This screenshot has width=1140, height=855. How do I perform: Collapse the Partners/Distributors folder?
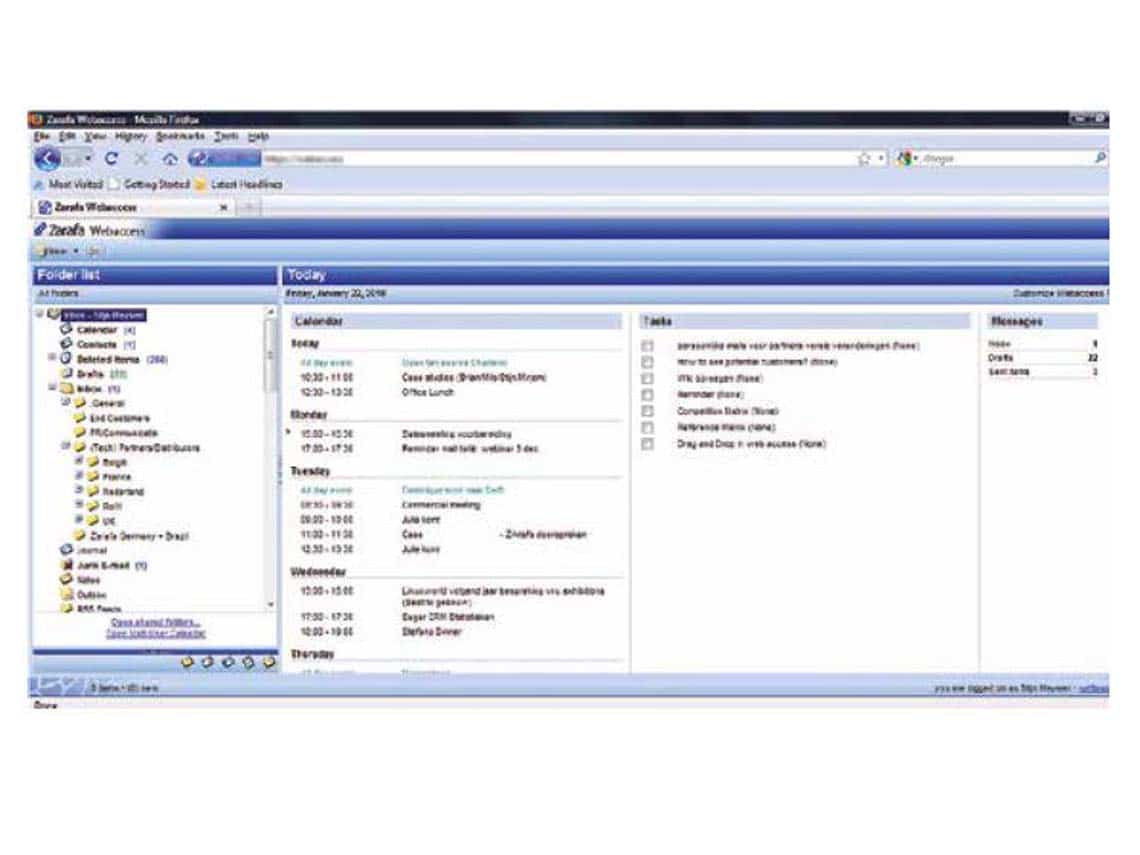pyautogui.click(x=65, y=446)
